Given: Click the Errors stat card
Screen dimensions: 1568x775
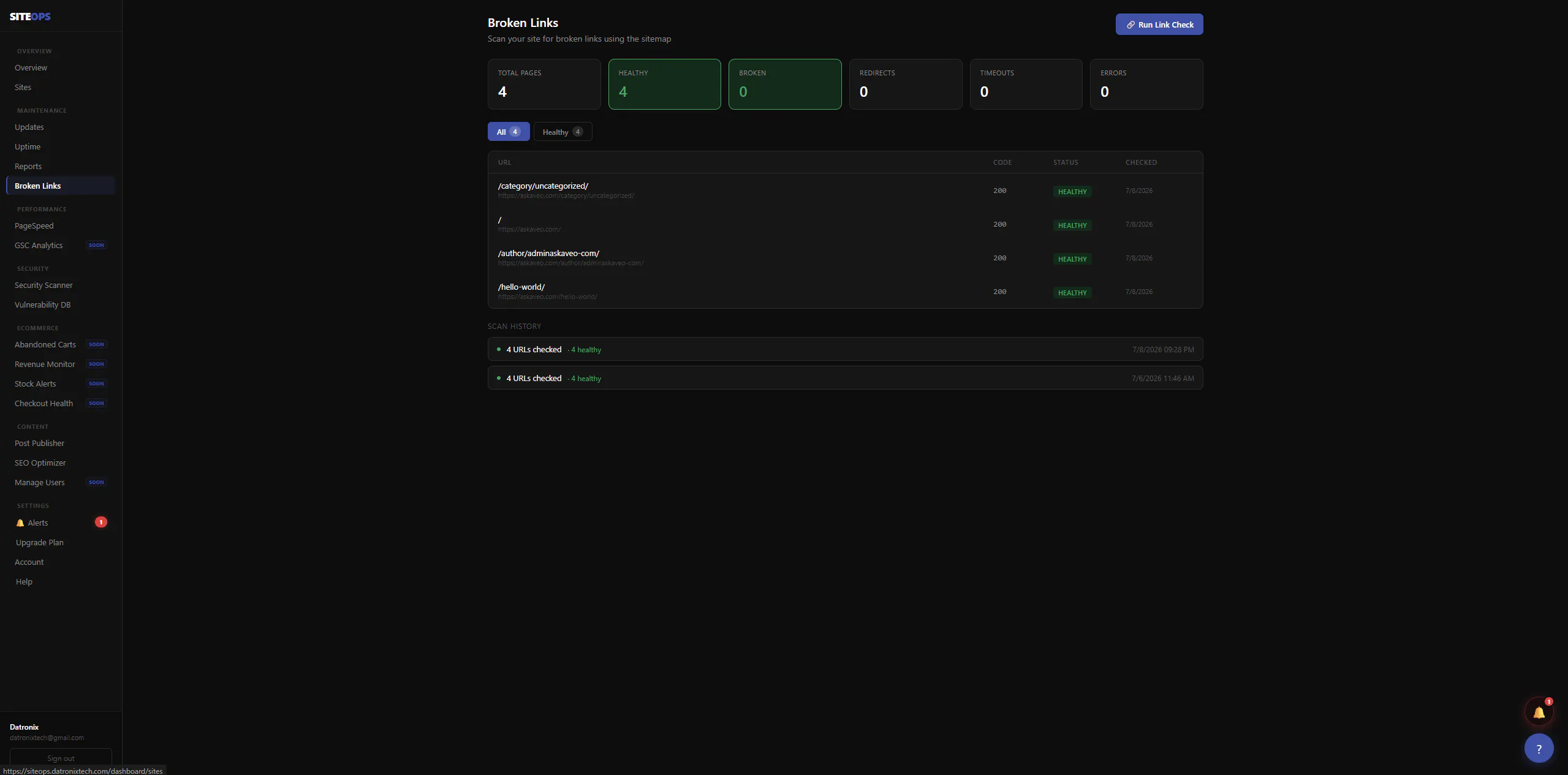Looking at the screenshot, I should 1146,84.
